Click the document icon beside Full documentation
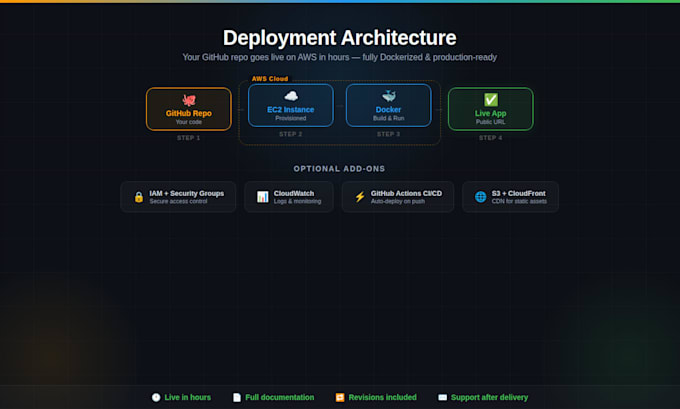The height and width of the screenshot is (409, 680). [x=237, y=397]
